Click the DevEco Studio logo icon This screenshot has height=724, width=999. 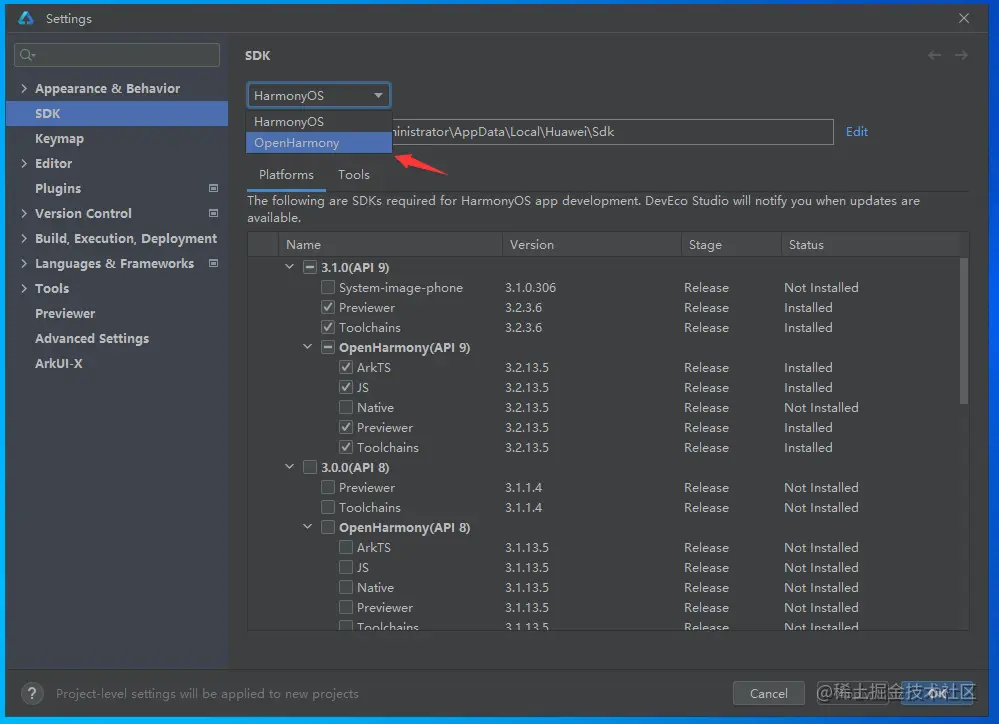pos(25,18)
